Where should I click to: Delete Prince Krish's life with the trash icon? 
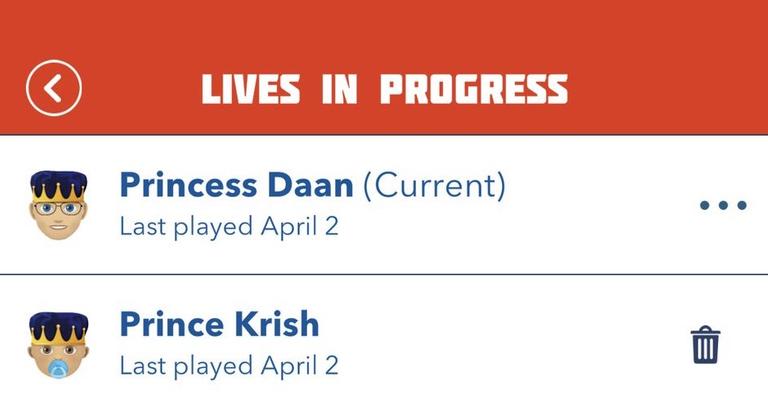point(705,346)
